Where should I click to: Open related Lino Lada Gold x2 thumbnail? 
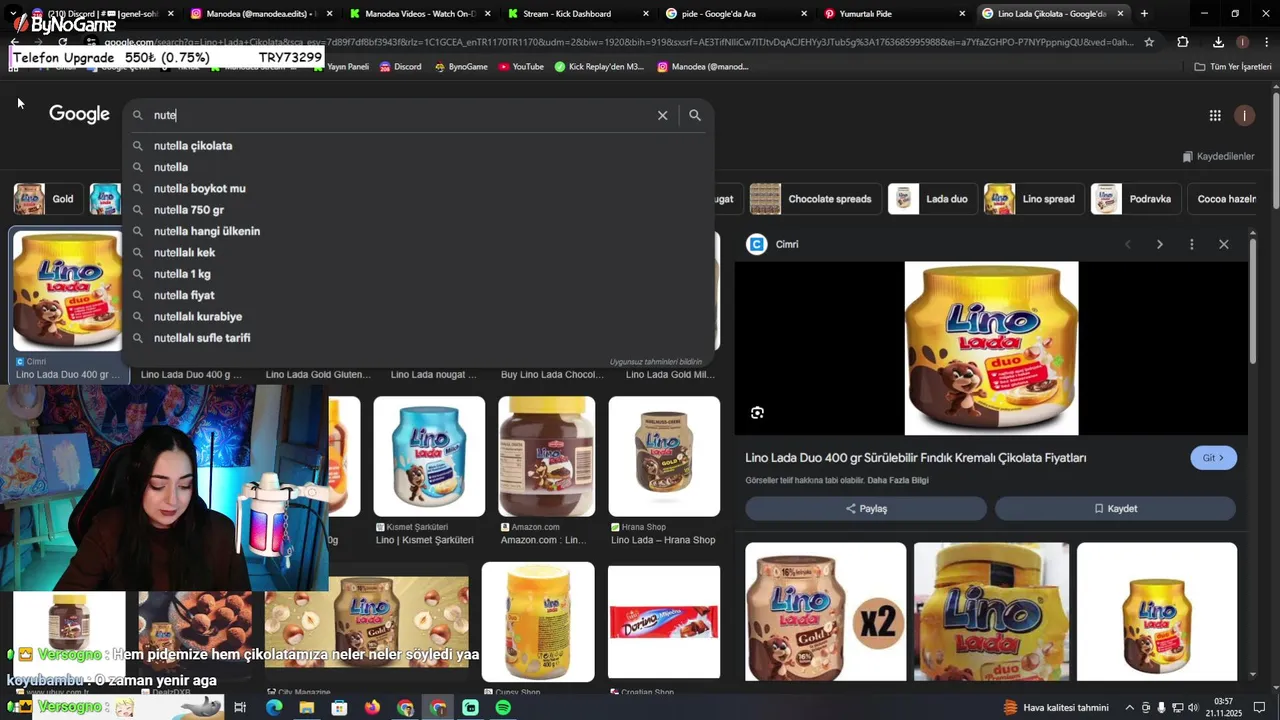coord(825,612)
